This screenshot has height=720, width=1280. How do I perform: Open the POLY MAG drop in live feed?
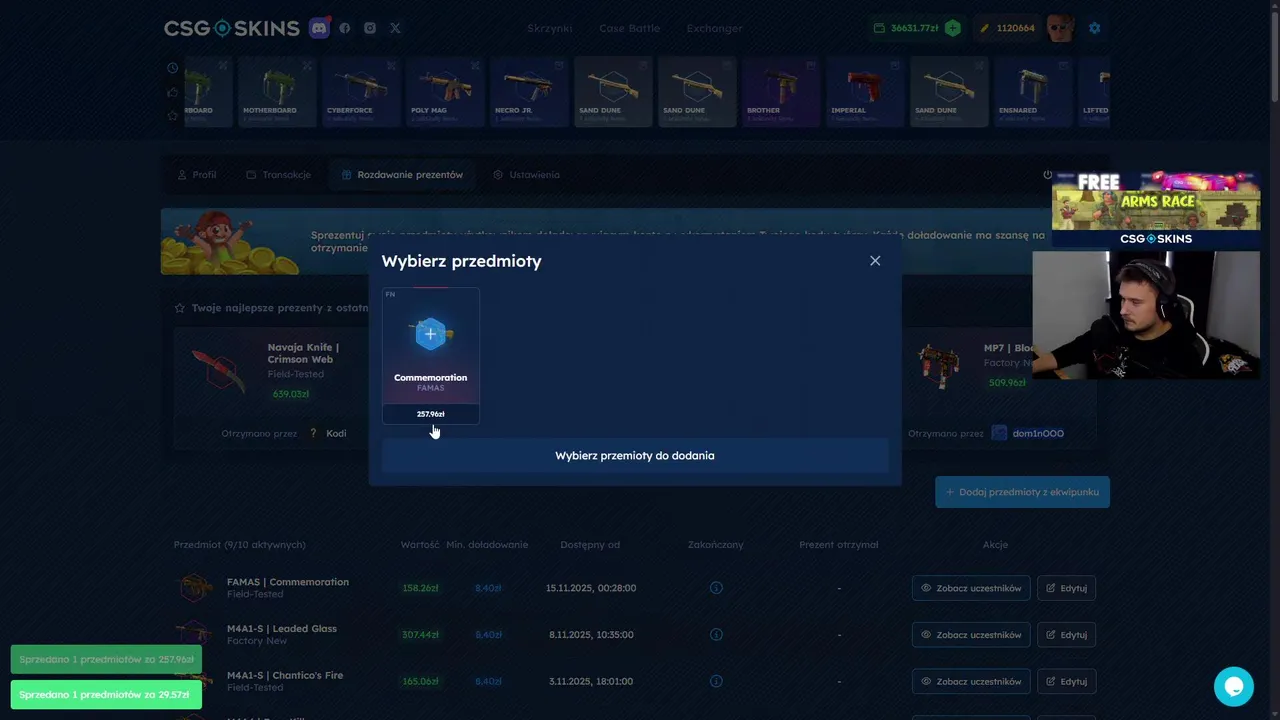[x=444, y=92]
